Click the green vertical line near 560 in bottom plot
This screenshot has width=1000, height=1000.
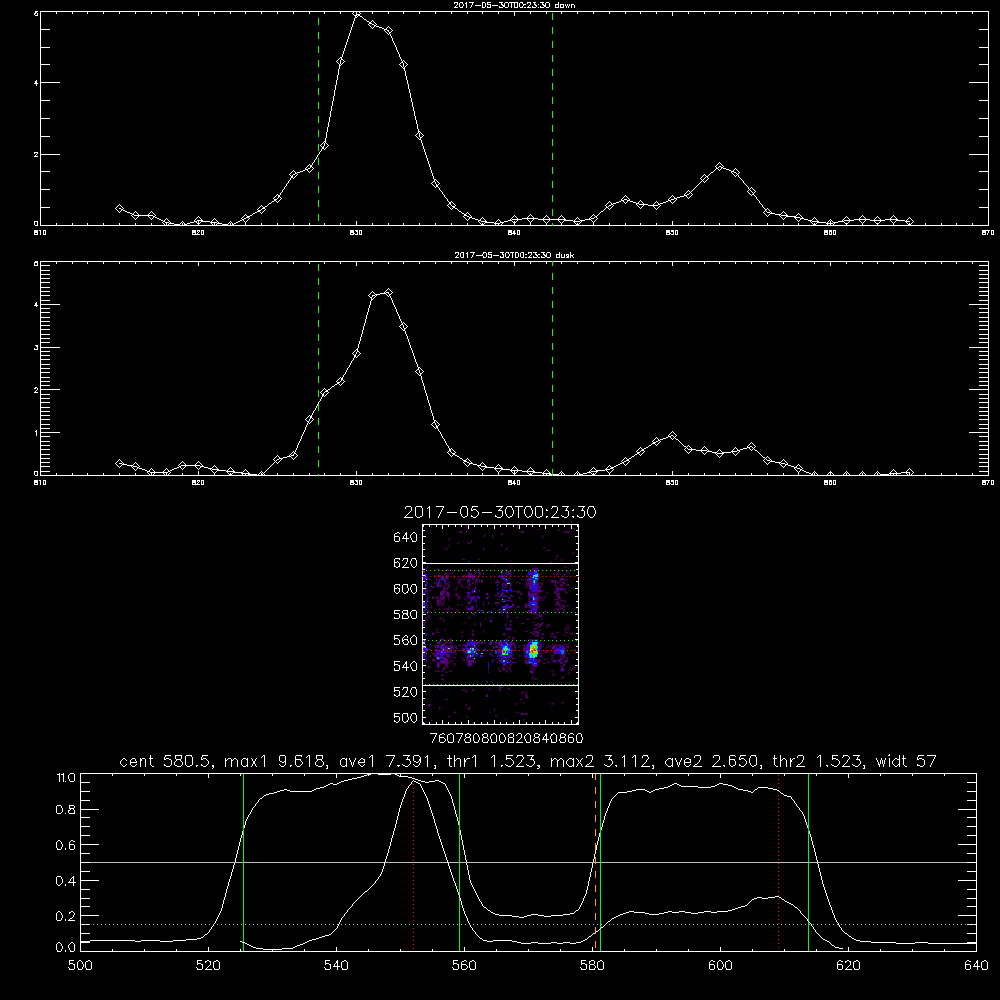pos(459,861)
